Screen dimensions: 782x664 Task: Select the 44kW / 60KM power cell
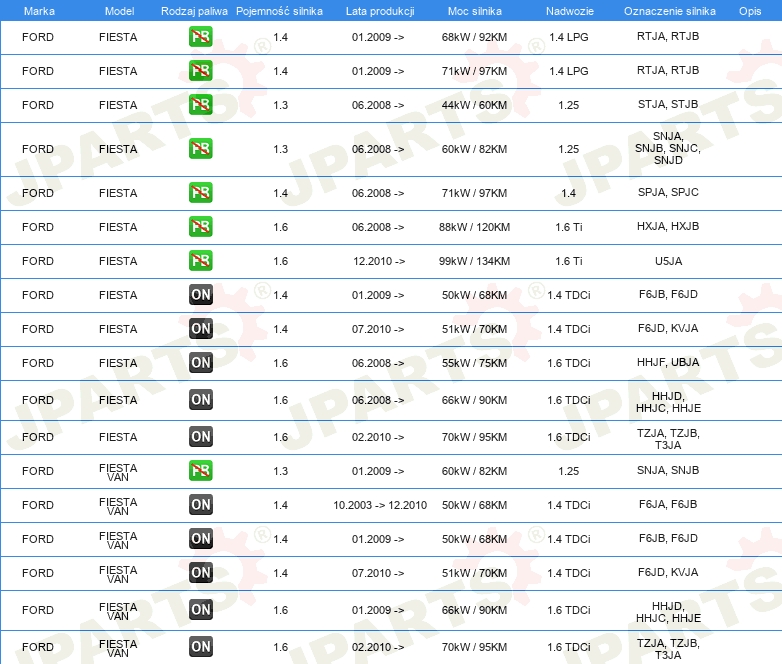pyautogui.click(x=474, y=105)
